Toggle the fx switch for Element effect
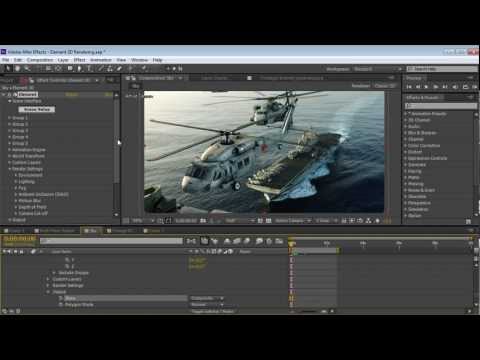The image size is (480, 360). click(x=10, y=95)
